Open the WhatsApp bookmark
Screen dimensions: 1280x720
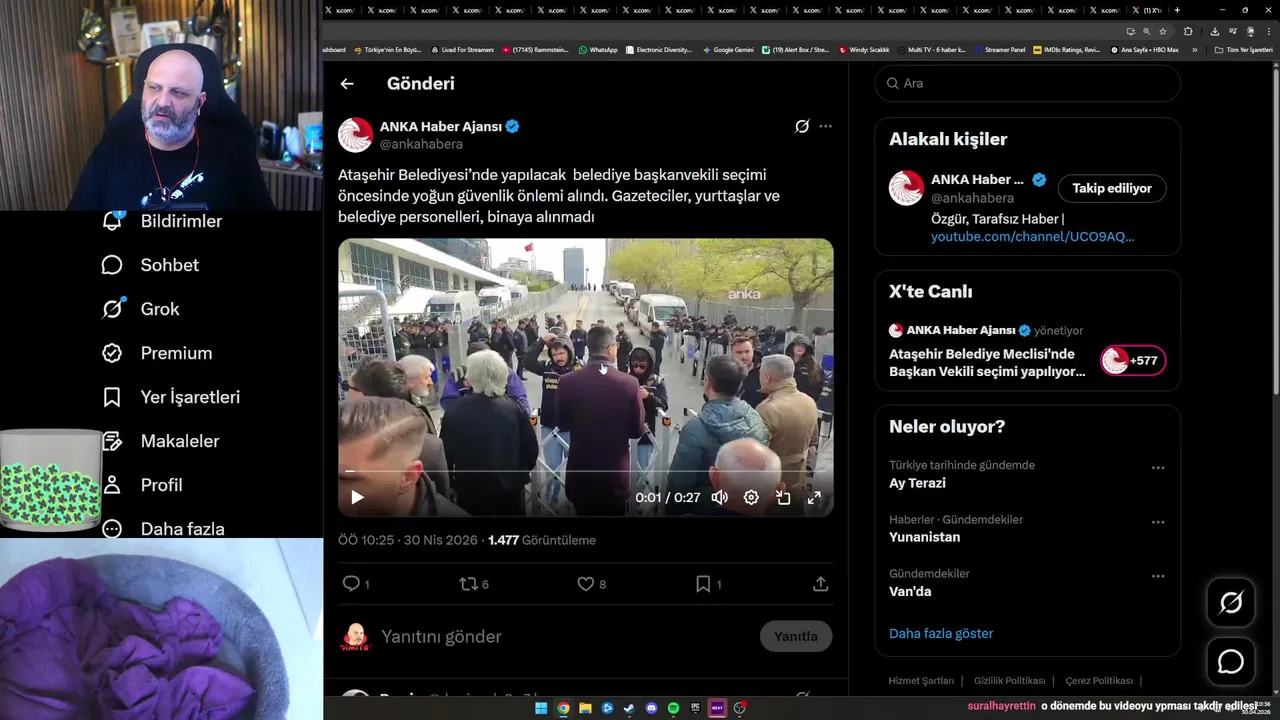(598, 49)
